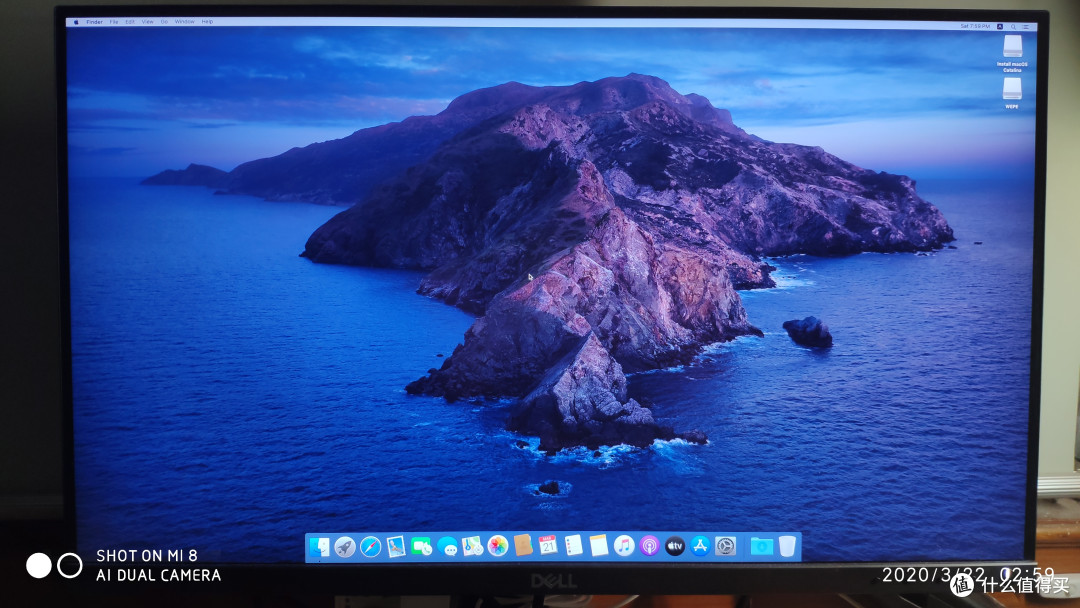
Task: Open the Mail stamp icon in Dock
Action: pos(396,547)
